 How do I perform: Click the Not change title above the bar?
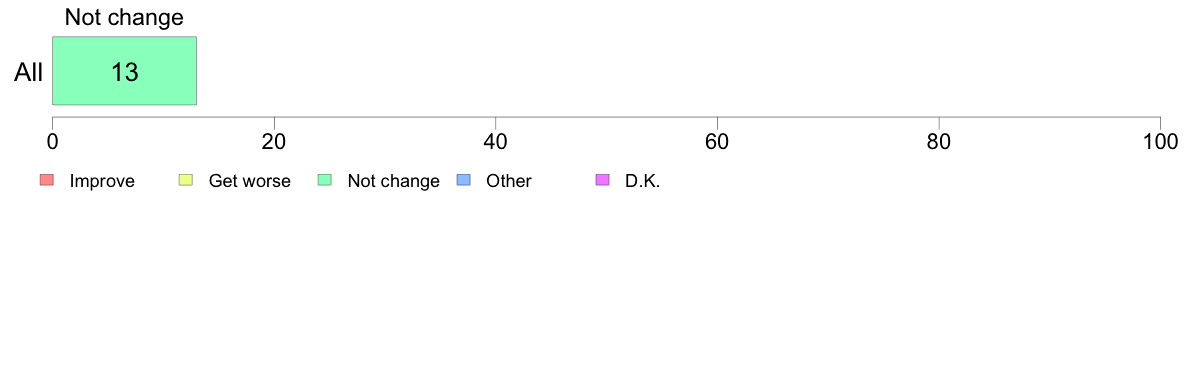124,17
